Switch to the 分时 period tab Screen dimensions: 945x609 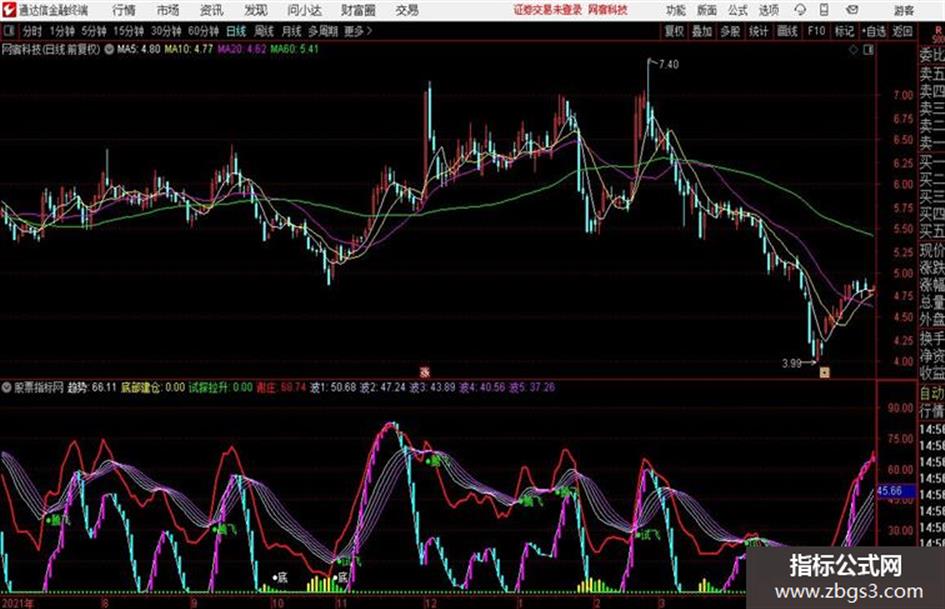coord(33,31)
